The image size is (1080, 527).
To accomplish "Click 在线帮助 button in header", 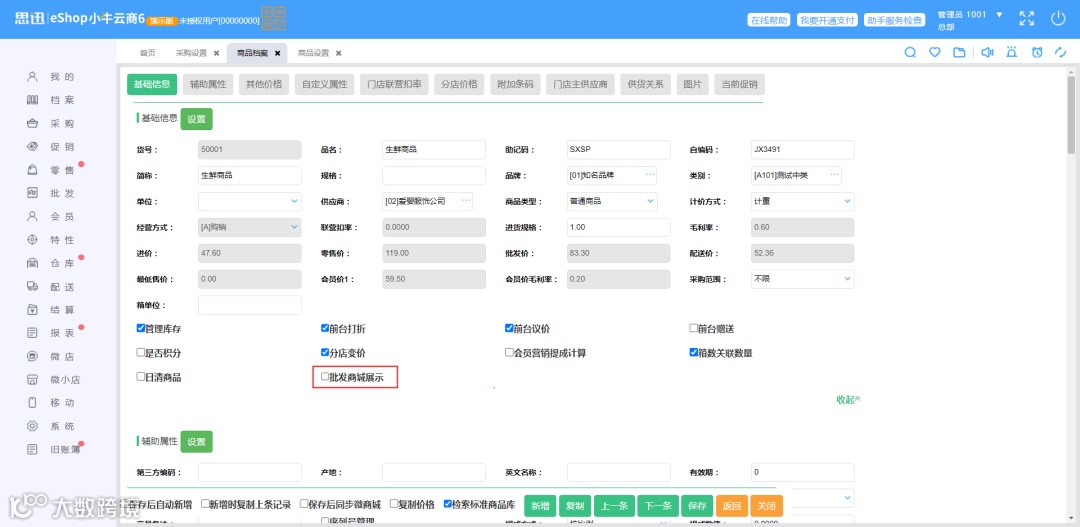I will (x=769, y=20).
